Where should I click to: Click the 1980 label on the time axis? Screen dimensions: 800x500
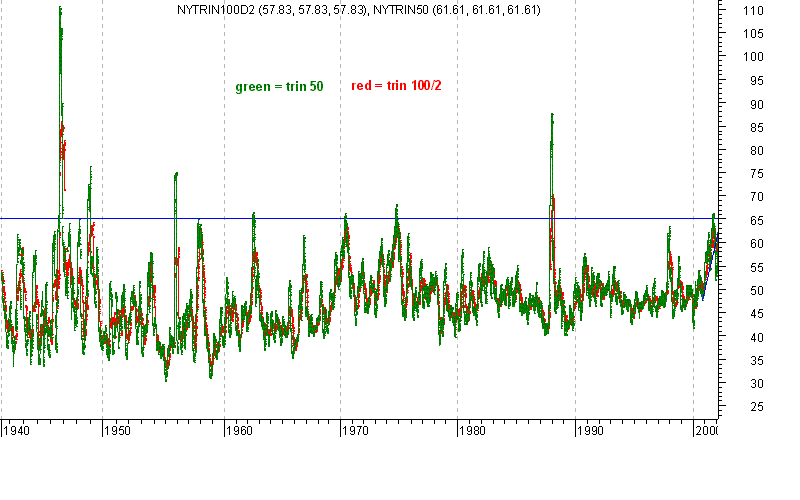pyautogui.click(x=472, y=431)
